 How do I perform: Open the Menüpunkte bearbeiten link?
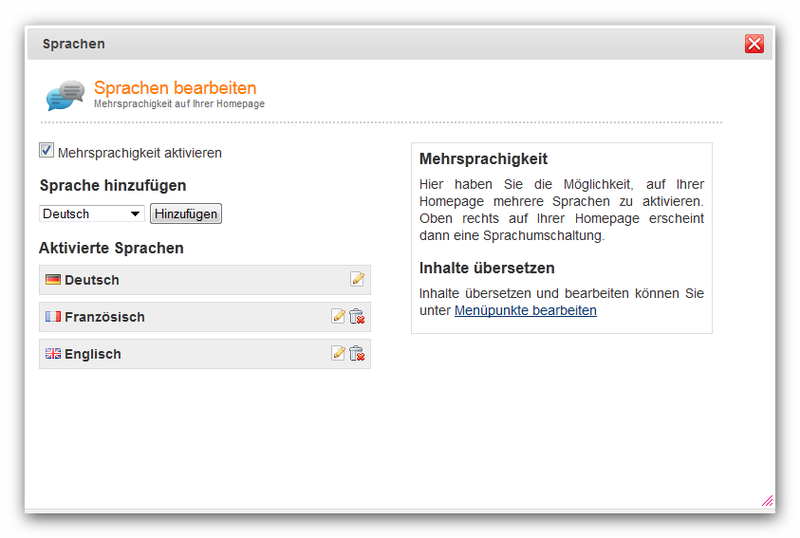[526, 310]
